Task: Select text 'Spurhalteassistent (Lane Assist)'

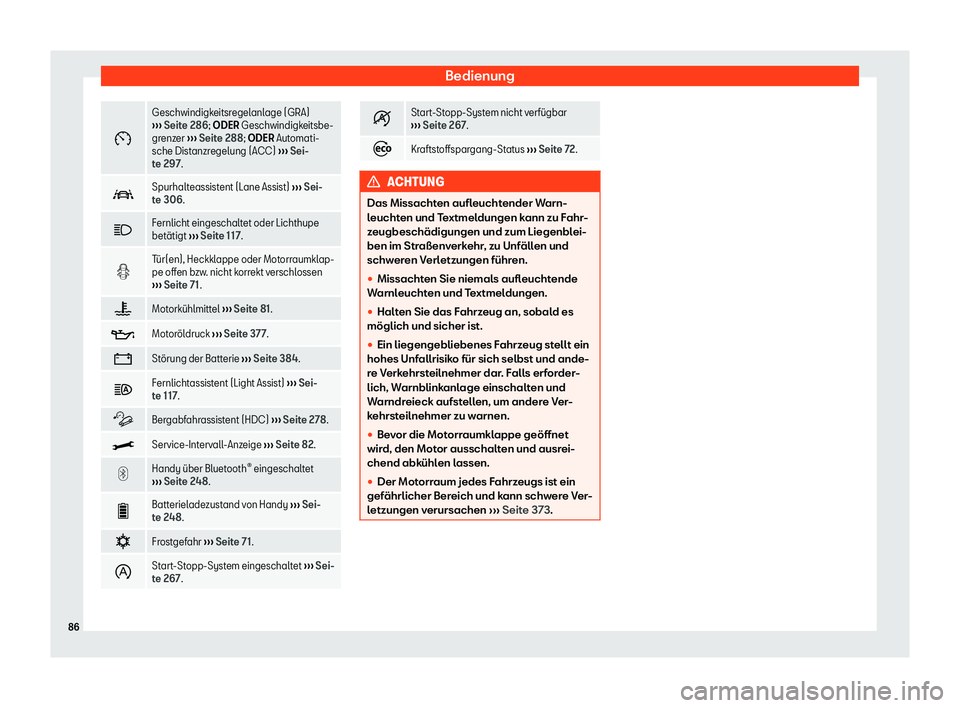Action: click(x=220, y=187)
